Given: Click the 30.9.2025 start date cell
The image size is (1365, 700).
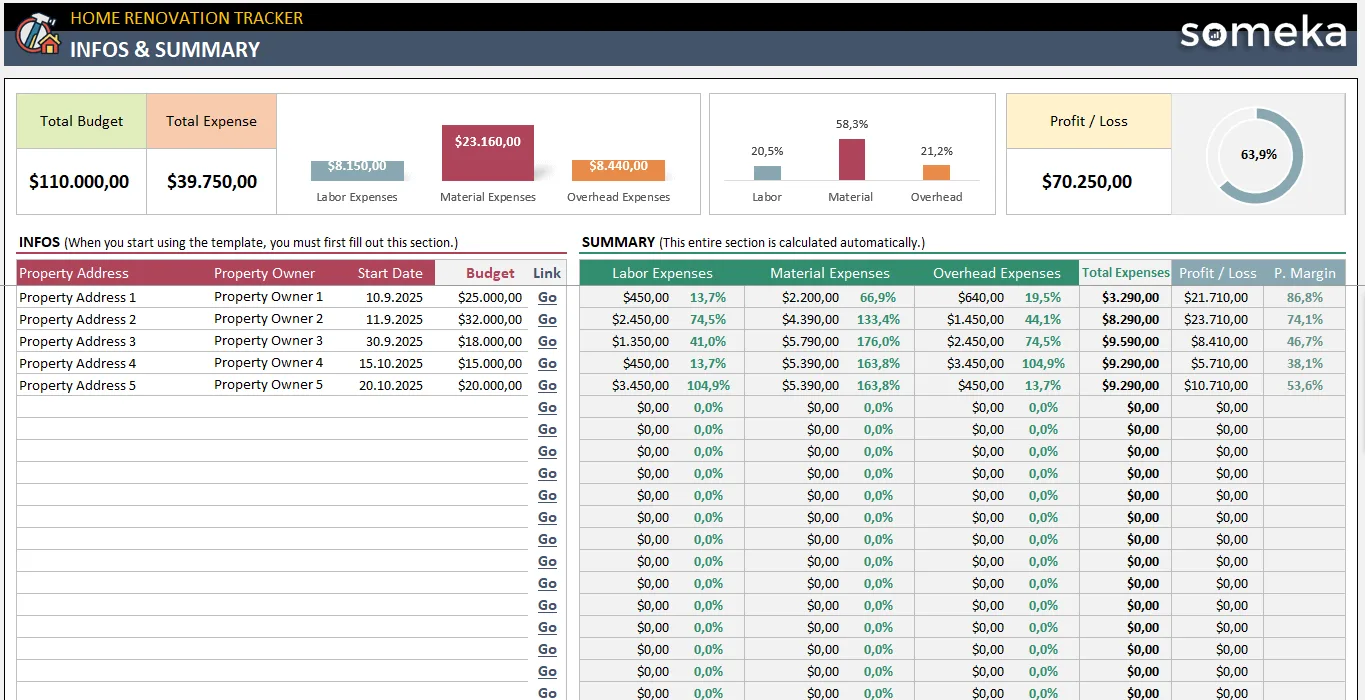Looking at the screenshot, I should tap(389, 341).
